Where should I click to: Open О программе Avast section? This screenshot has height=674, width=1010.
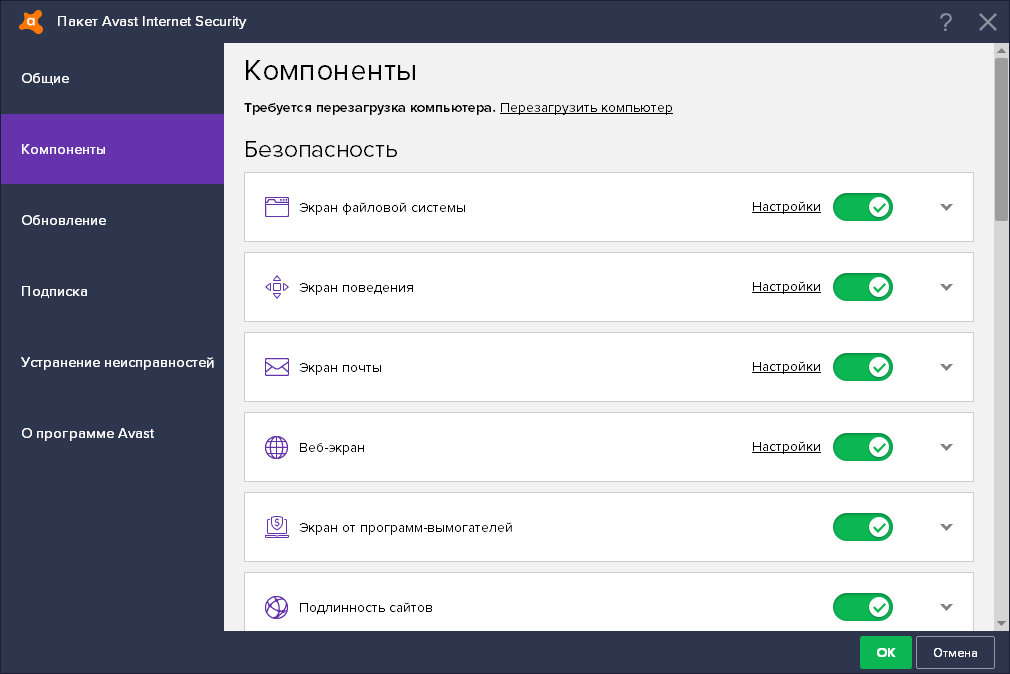[112, 433]
